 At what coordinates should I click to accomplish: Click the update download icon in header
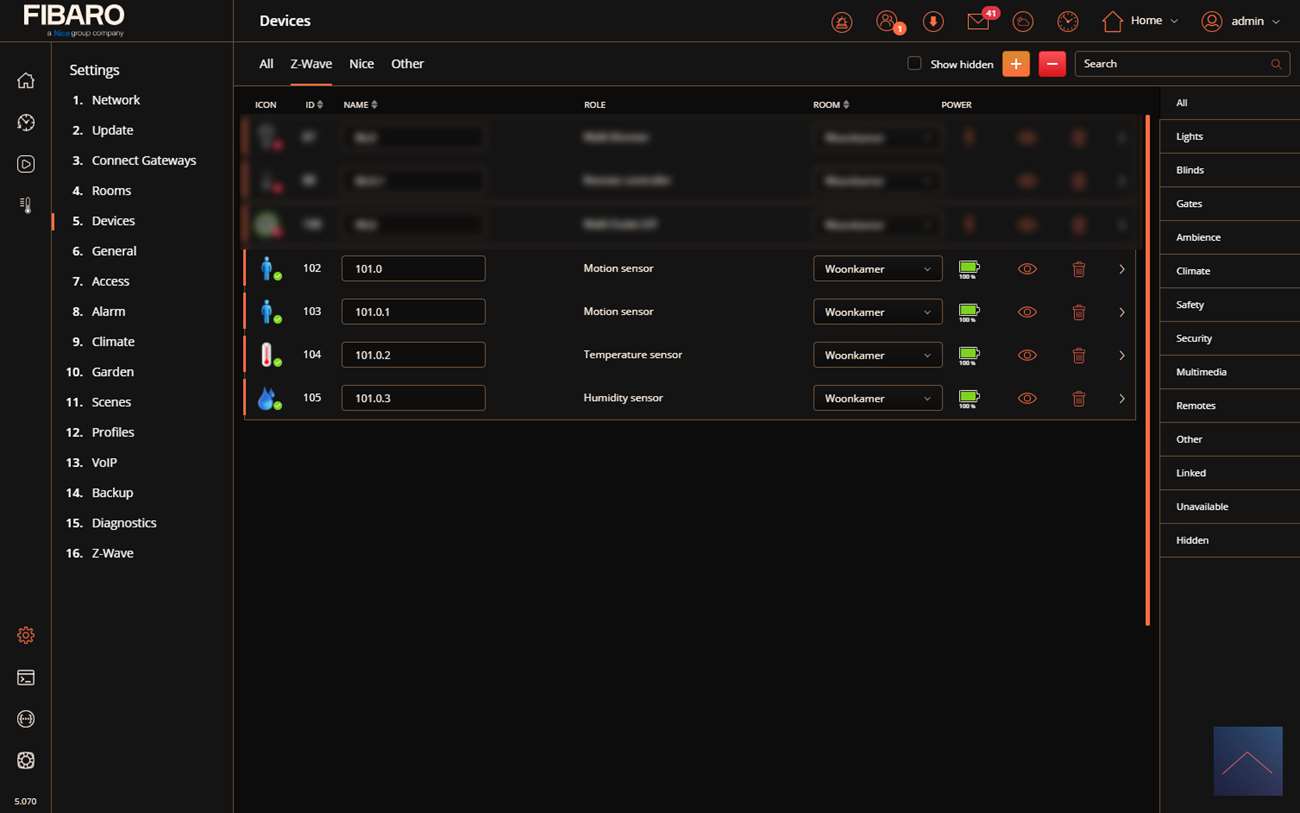pos(932,21)
